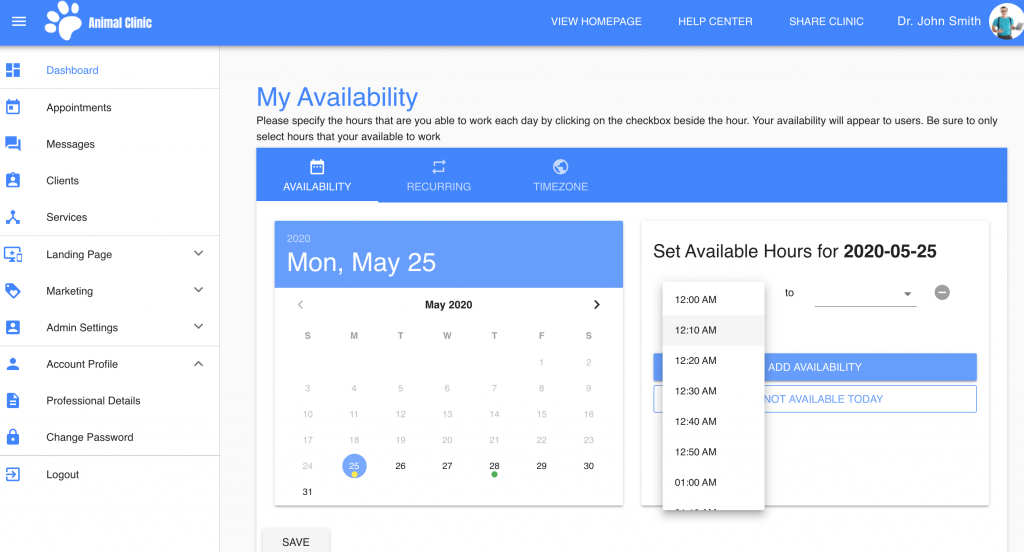This screenshot has height=552, width=1024.
Task: Open the hamburger menu icon
Action: click(19, 22)
